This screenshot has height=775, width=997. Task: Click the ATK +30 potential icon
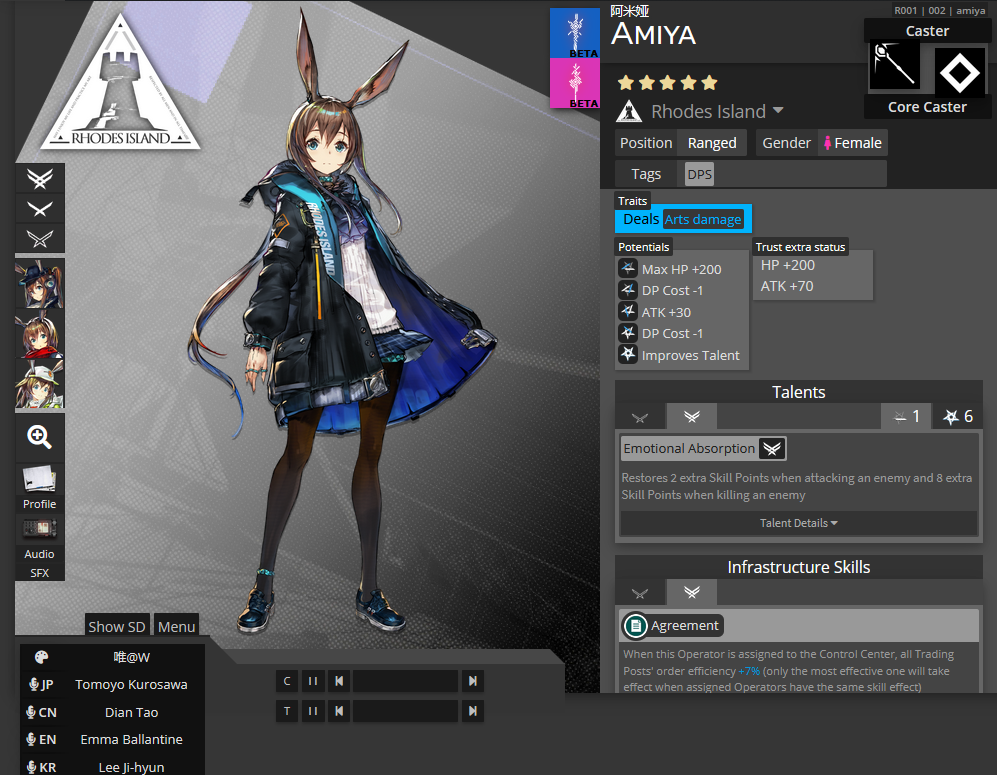(x=628, y=312)
